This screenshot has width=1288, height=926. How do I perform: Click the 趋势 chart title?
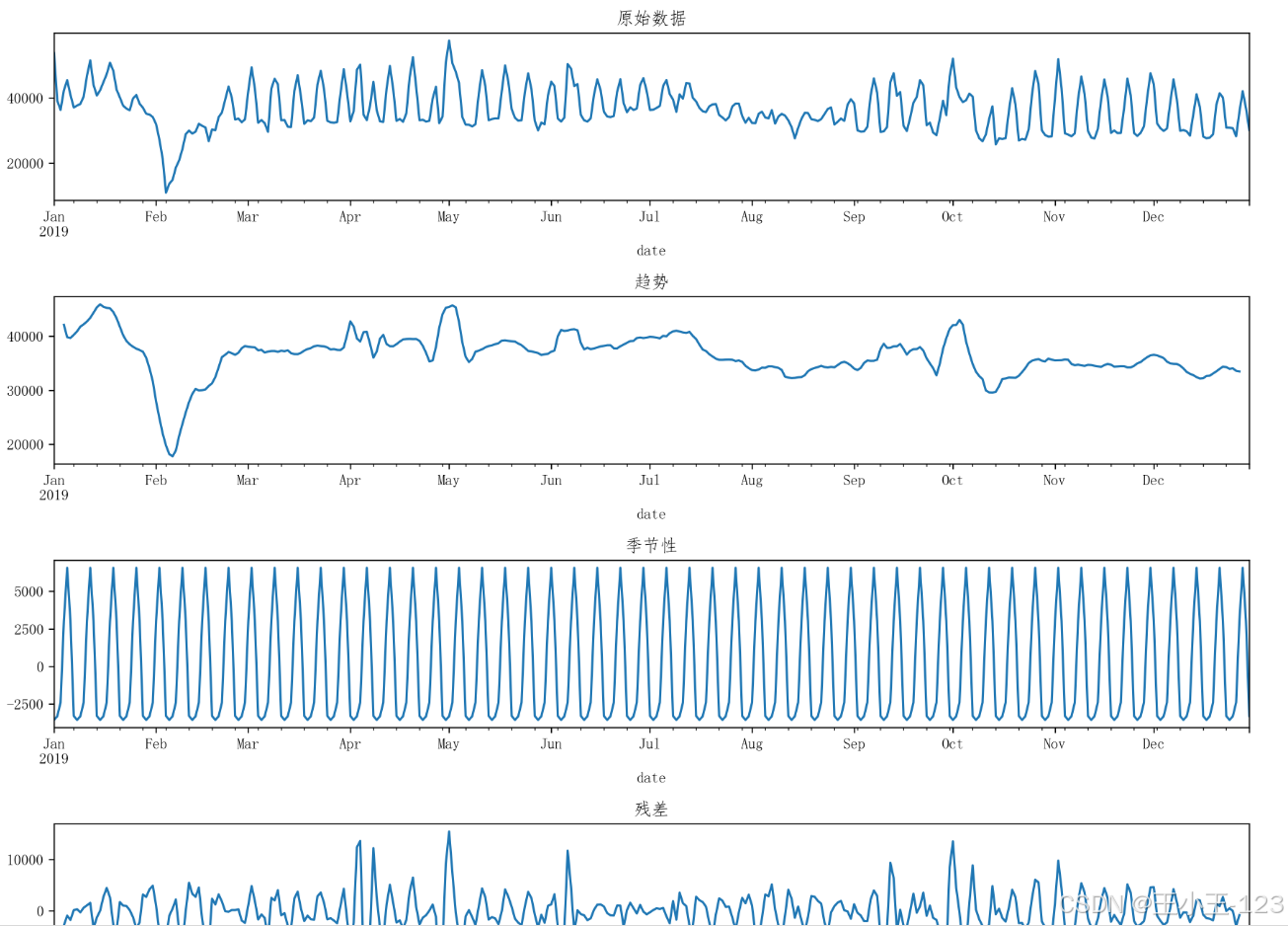pos(651,281)
